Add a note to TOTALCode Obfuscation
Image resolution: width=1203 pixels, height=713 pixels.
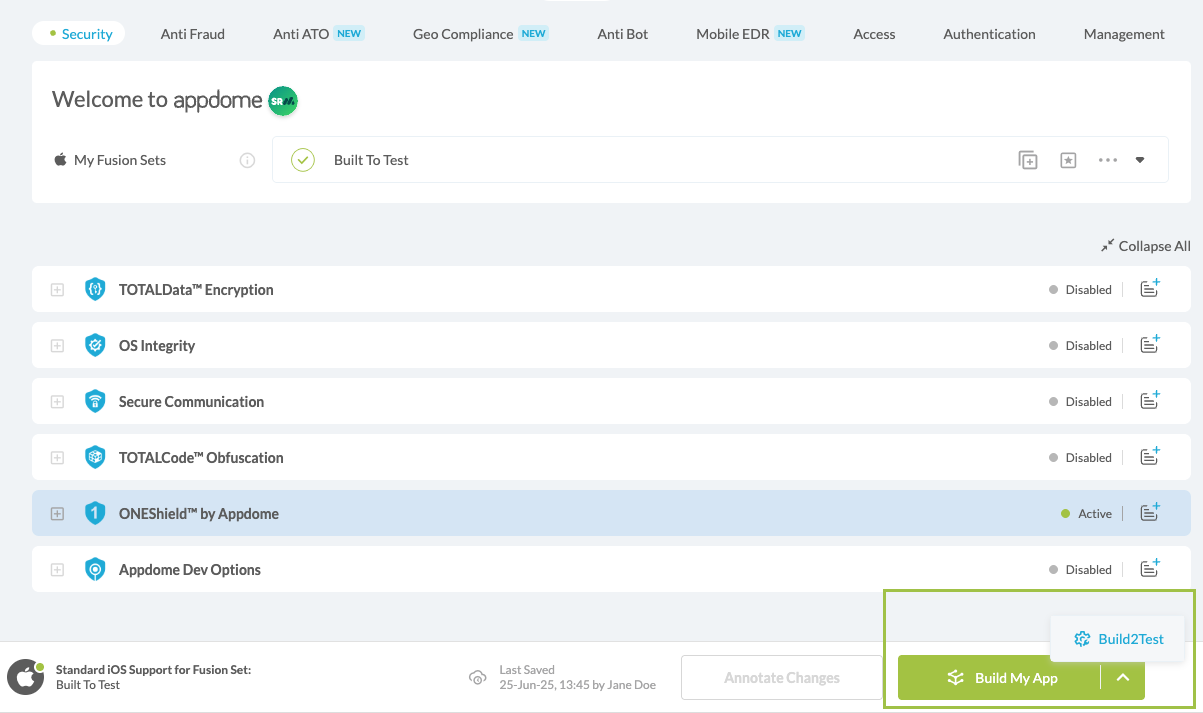point(1149,456)
